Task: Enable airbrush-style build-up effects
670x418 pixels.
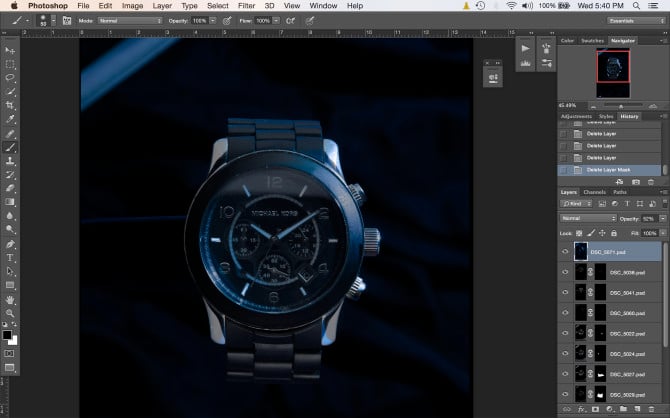Action: click(x=291, y=21)
